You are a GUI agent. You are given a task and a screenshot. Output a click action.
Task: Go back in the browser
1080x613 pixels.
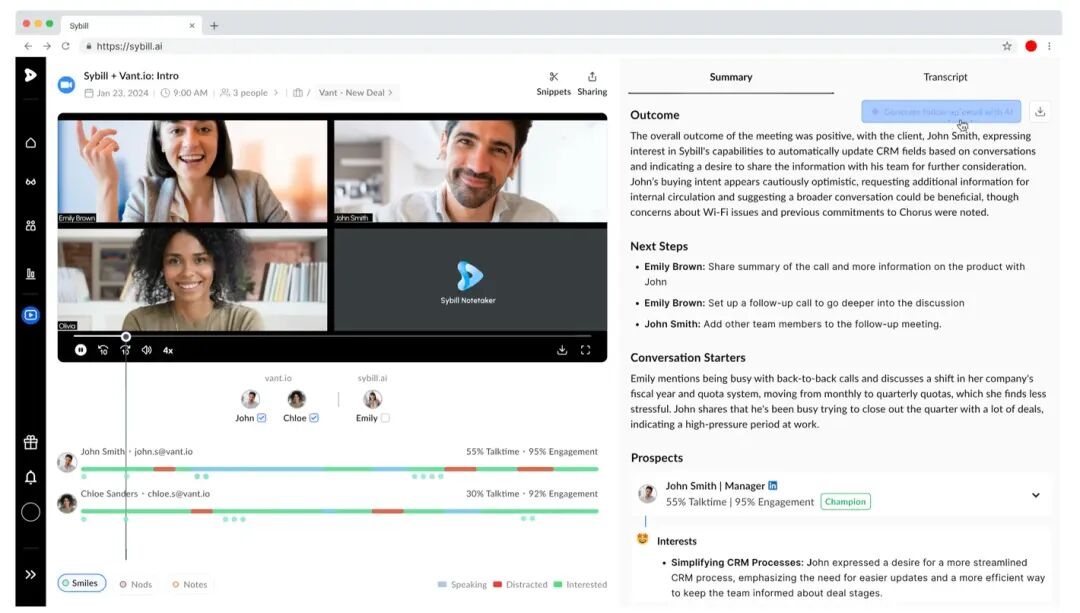pyautogui.click(x=28, y=46)
